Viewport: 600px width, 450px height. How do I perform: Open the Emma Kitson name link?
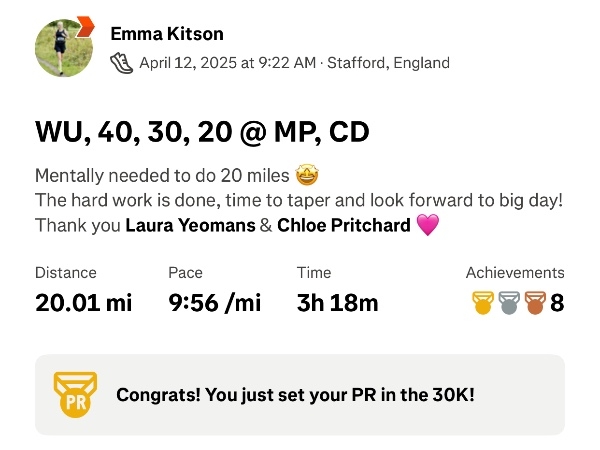pos(167,34)
